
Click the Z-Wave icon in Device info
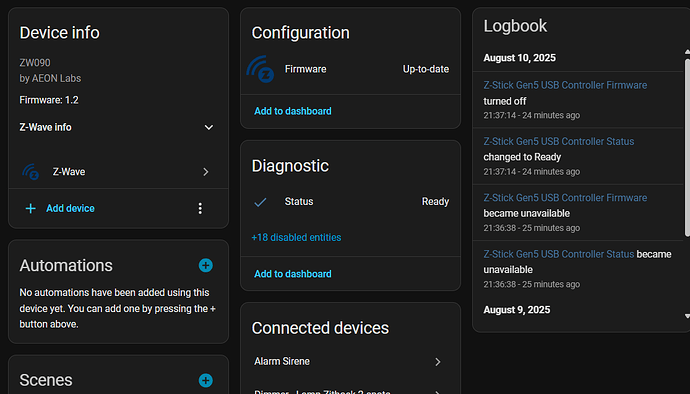31,172
